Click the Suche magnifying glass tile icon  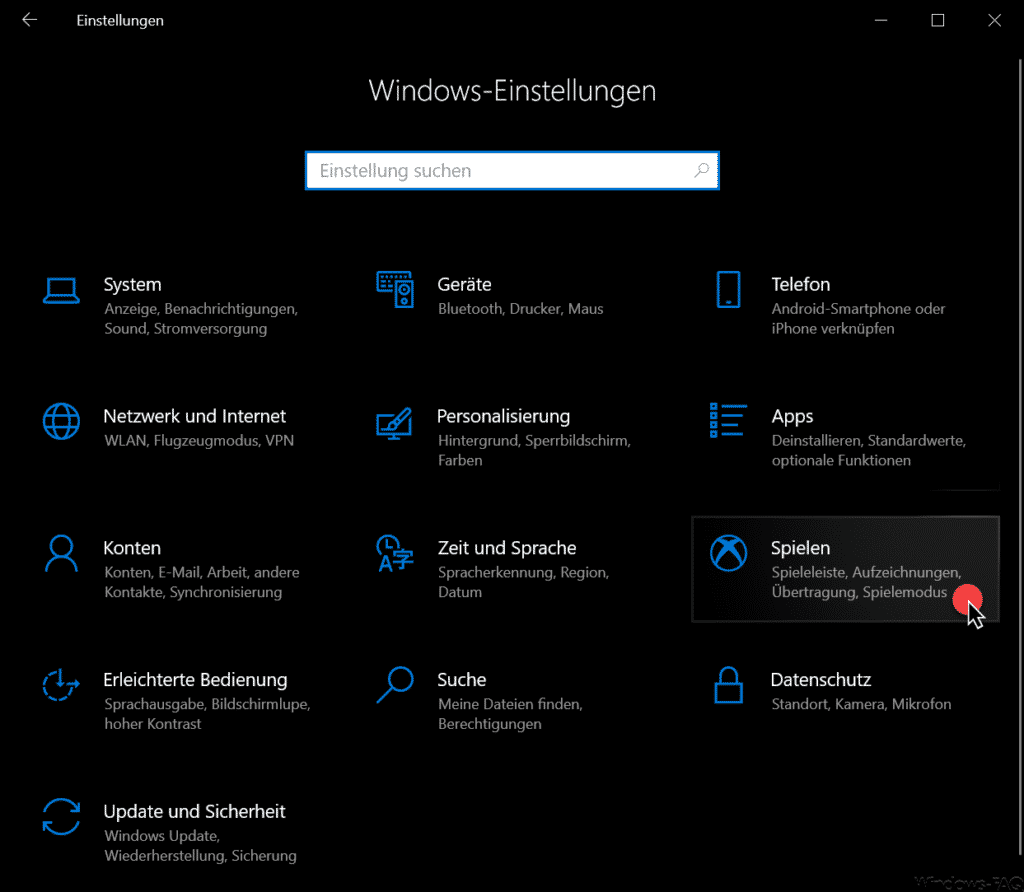(x=395, y=684)
